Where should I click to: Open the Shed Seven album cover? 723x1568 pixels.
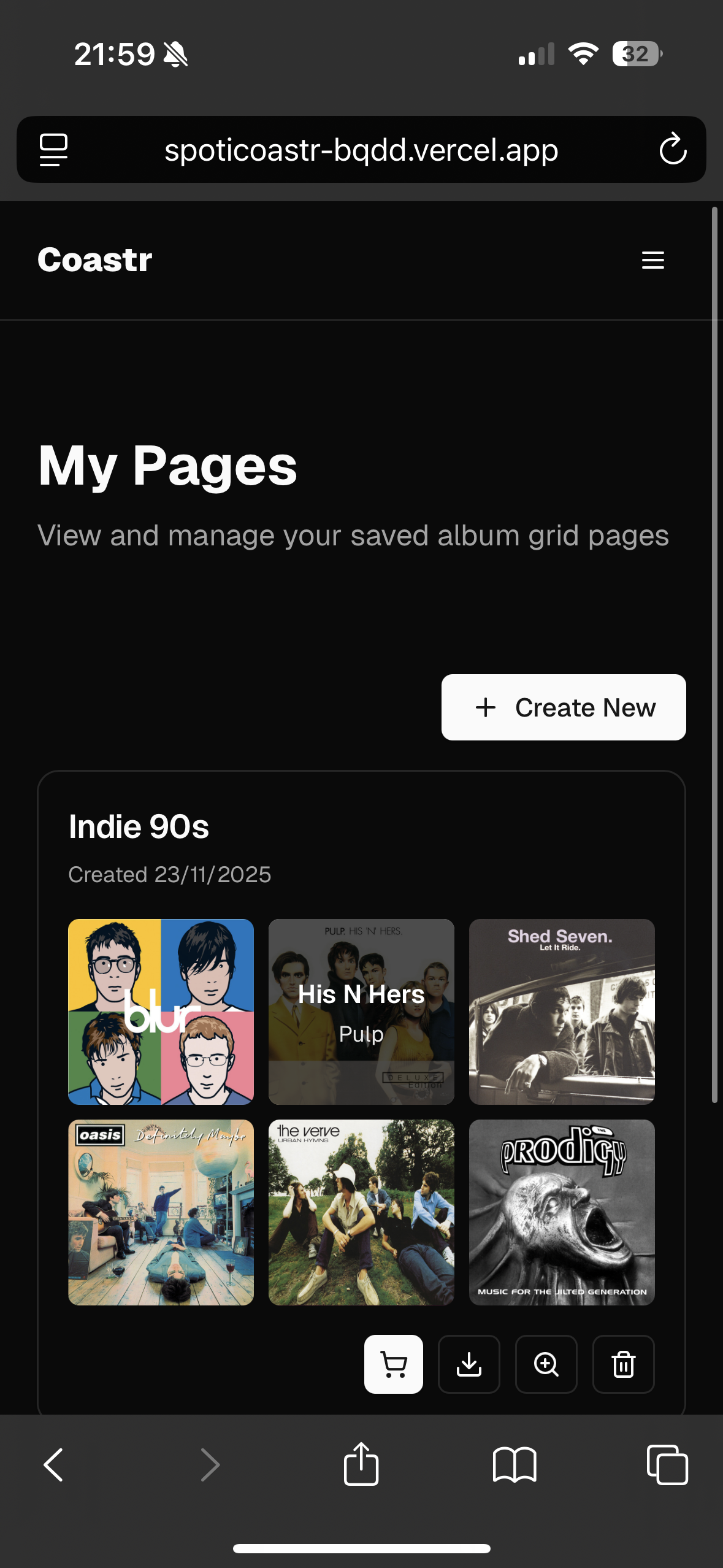click(x=562, y=1012)
